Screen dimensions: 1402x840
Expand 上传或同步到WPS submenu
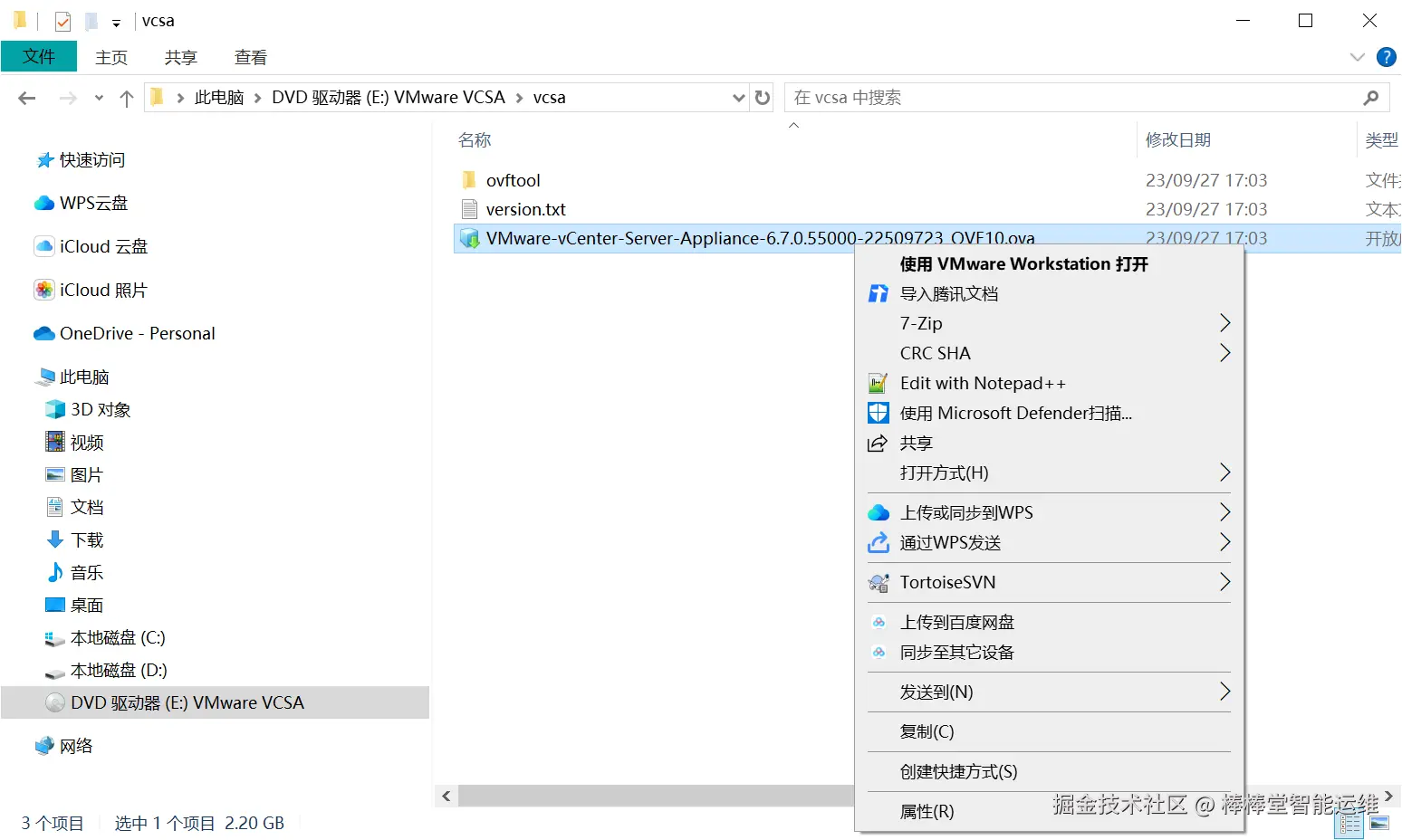pyautogui.click(x=1050, y=513)
